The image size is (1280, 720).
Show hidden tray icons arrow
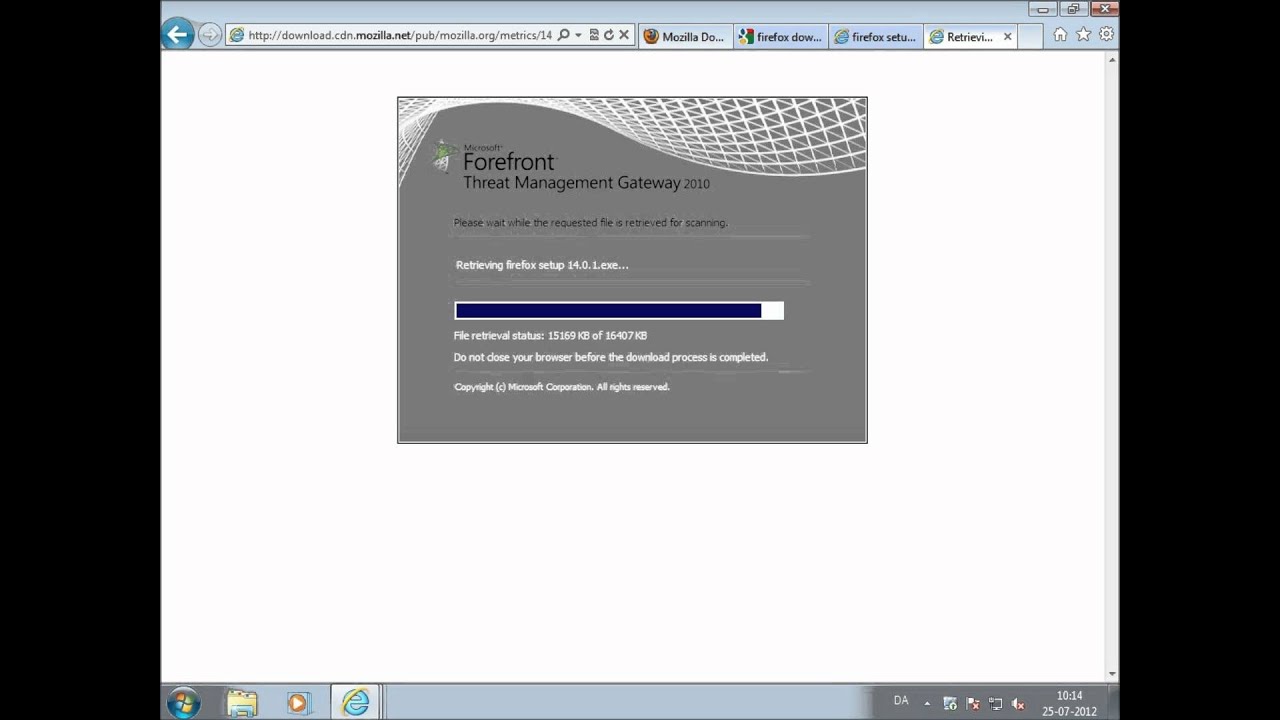point(926,704)
